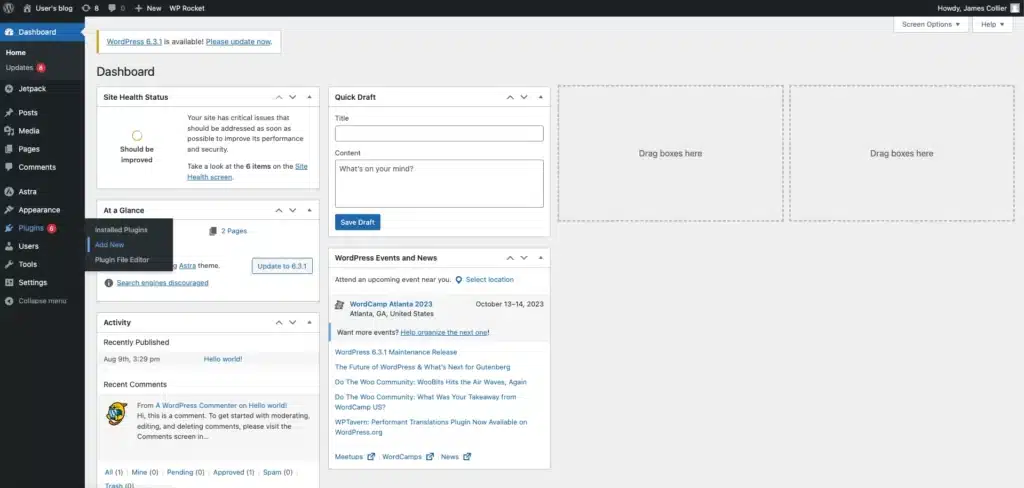The height and width of the screenshot is (488, 1024).
Task: Move Site Health Status box up
Action: pos(279,97)
